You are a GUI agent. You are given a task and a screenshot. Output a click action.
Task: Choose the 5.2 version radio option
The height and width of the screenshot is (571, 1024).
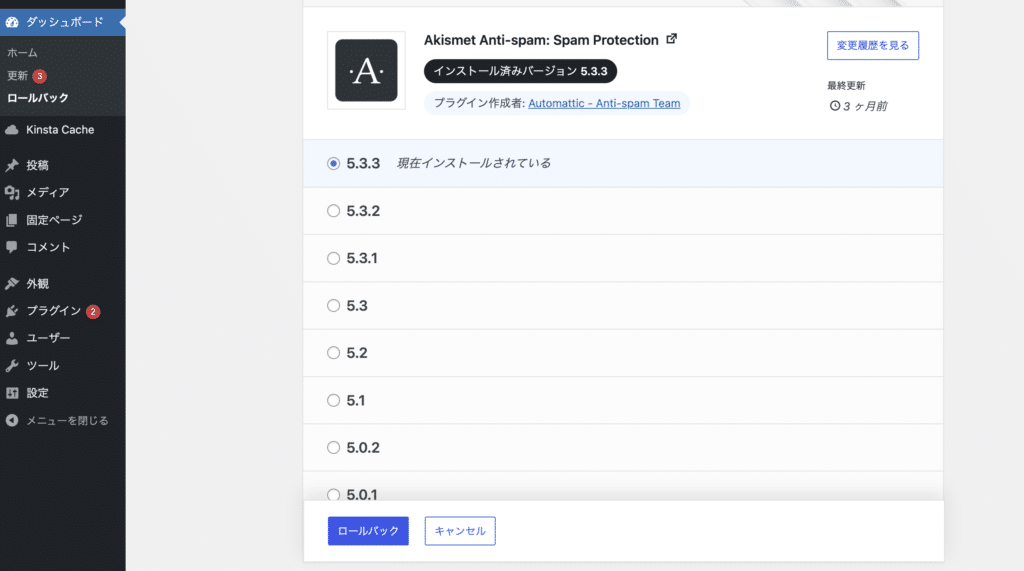pyautogui.click(x=334, y=353)
